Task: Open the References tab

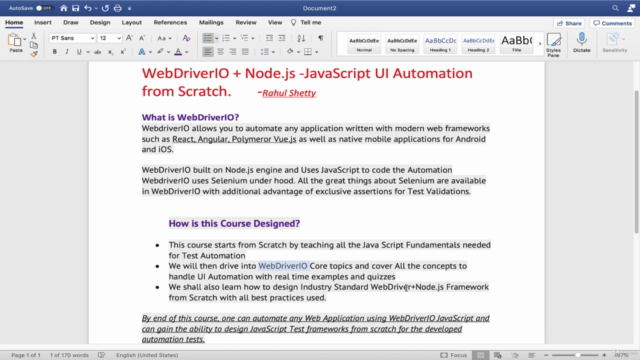Action: 170,22
